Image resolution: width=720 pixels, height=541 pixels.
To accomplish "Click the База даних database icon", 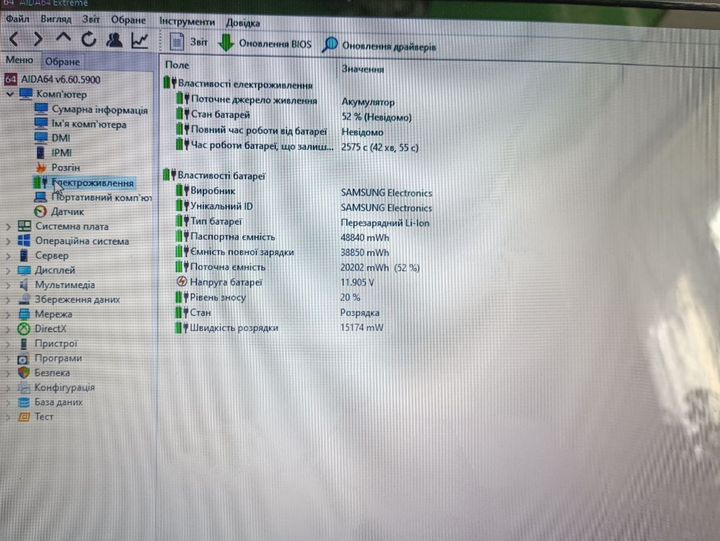I will point(23,402).
